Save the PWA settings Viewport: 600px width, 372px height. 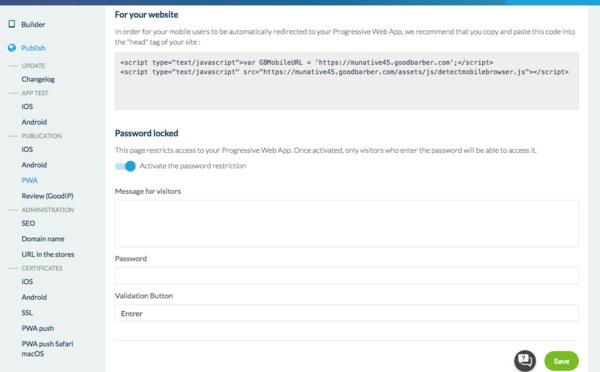(561, 361)
